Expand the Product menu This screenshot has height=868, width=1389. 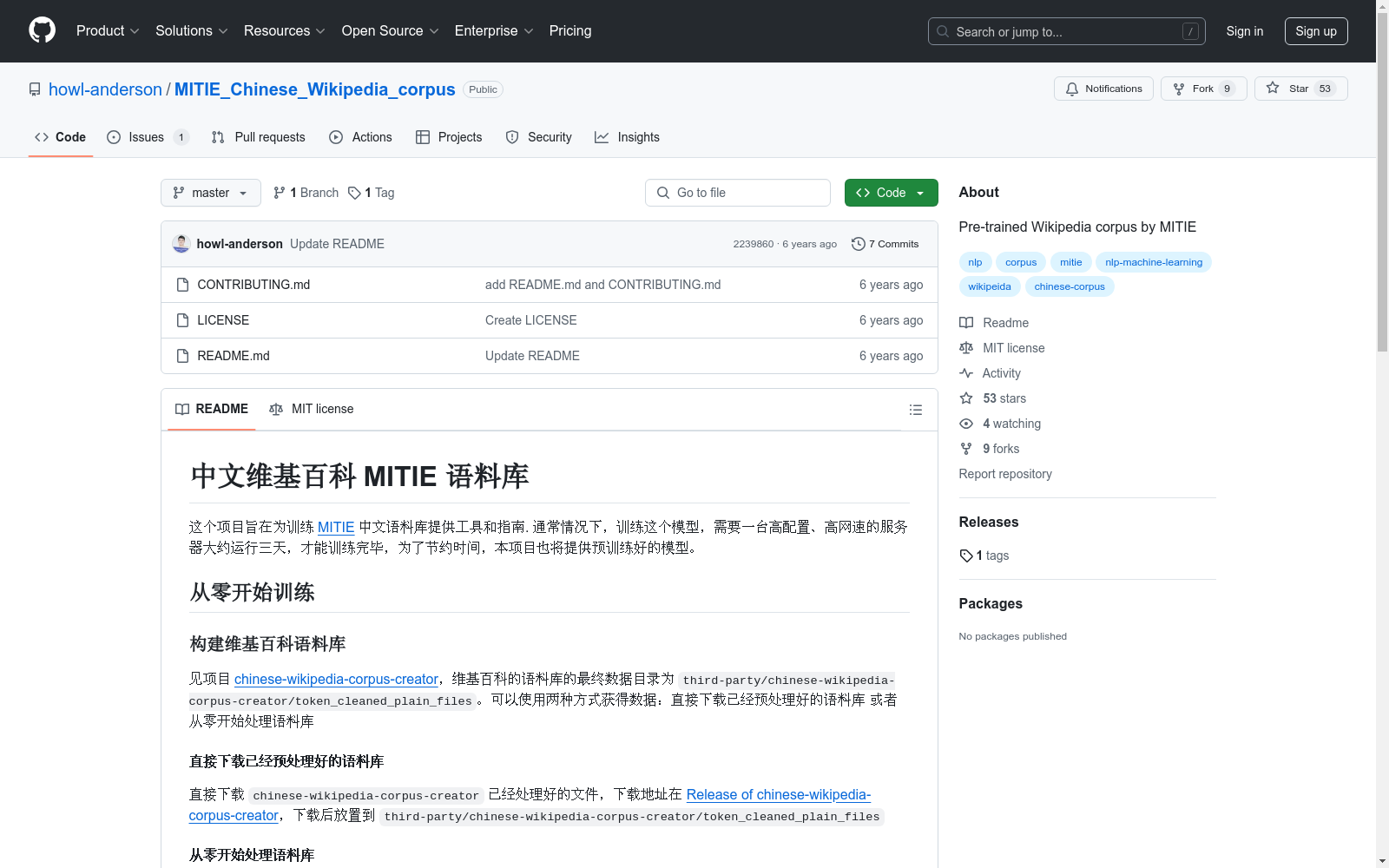click(108, 31)
